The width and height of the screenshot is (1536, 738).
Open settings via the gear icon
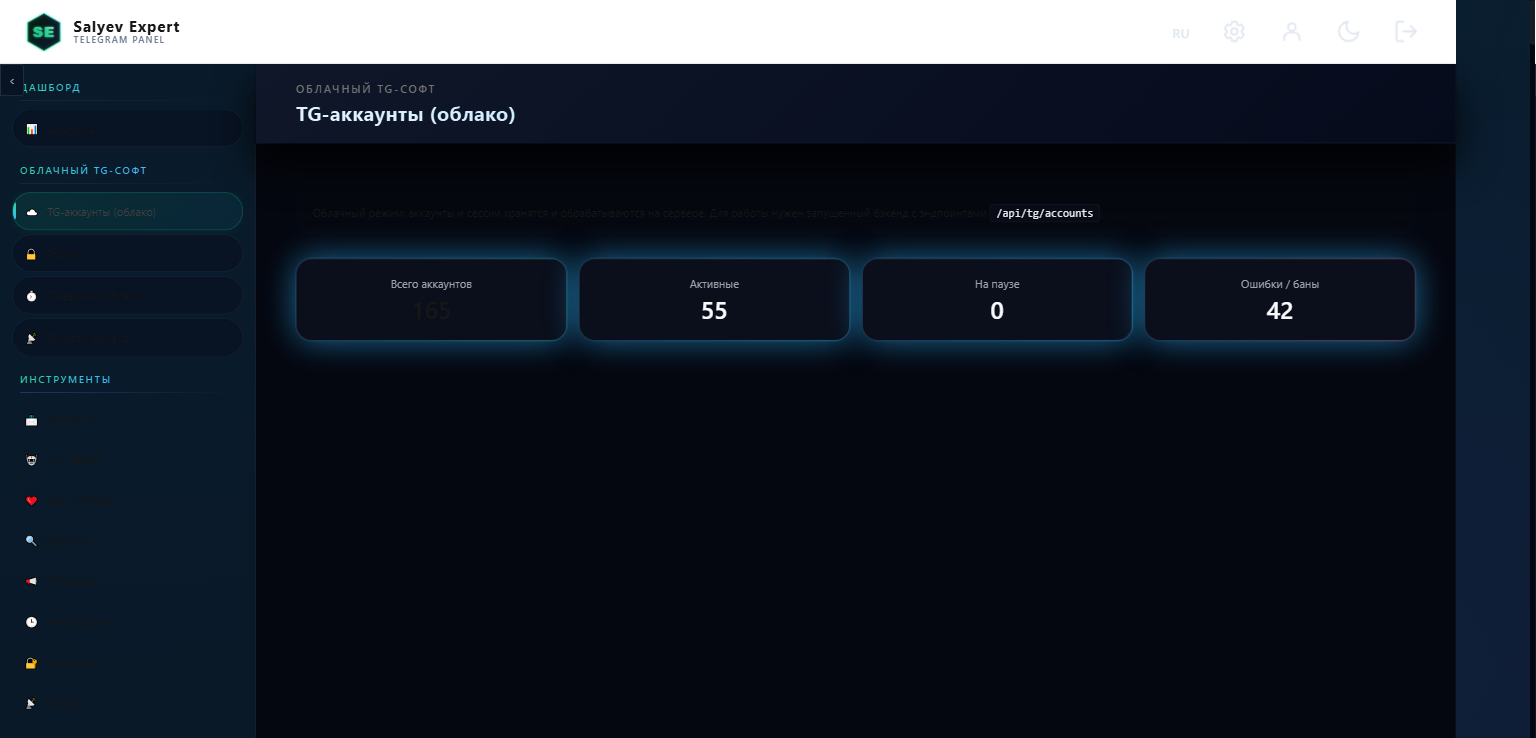tap(1234, 32)
